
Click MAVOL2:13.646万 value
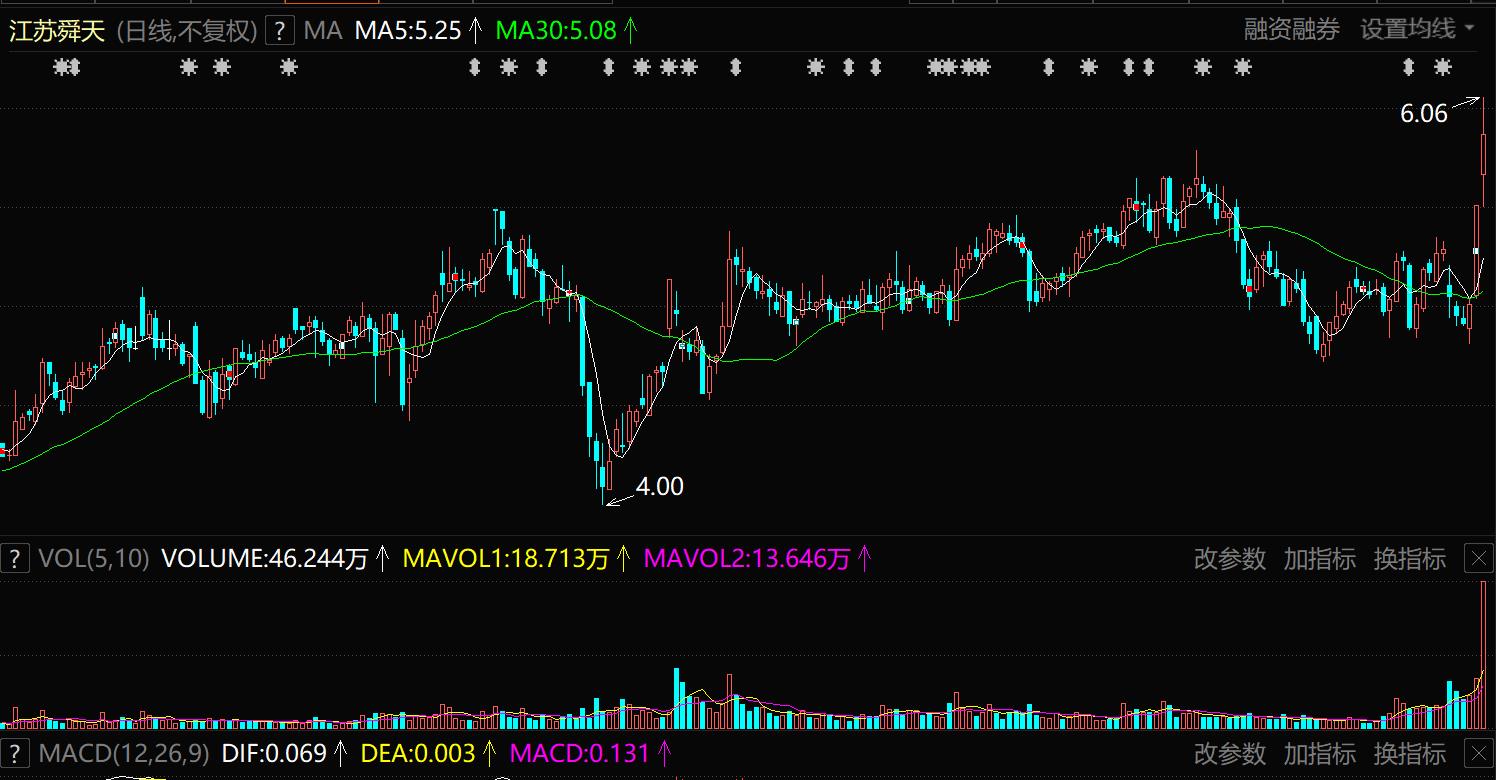pyautogui.click(x=747, y=558)
